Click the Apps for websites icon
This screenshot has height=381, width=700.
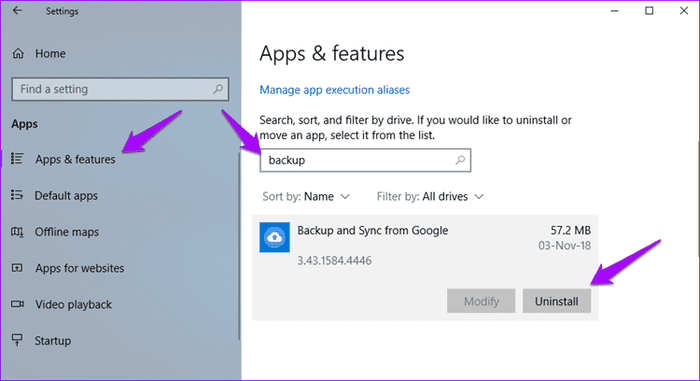[x=17, y=268]
